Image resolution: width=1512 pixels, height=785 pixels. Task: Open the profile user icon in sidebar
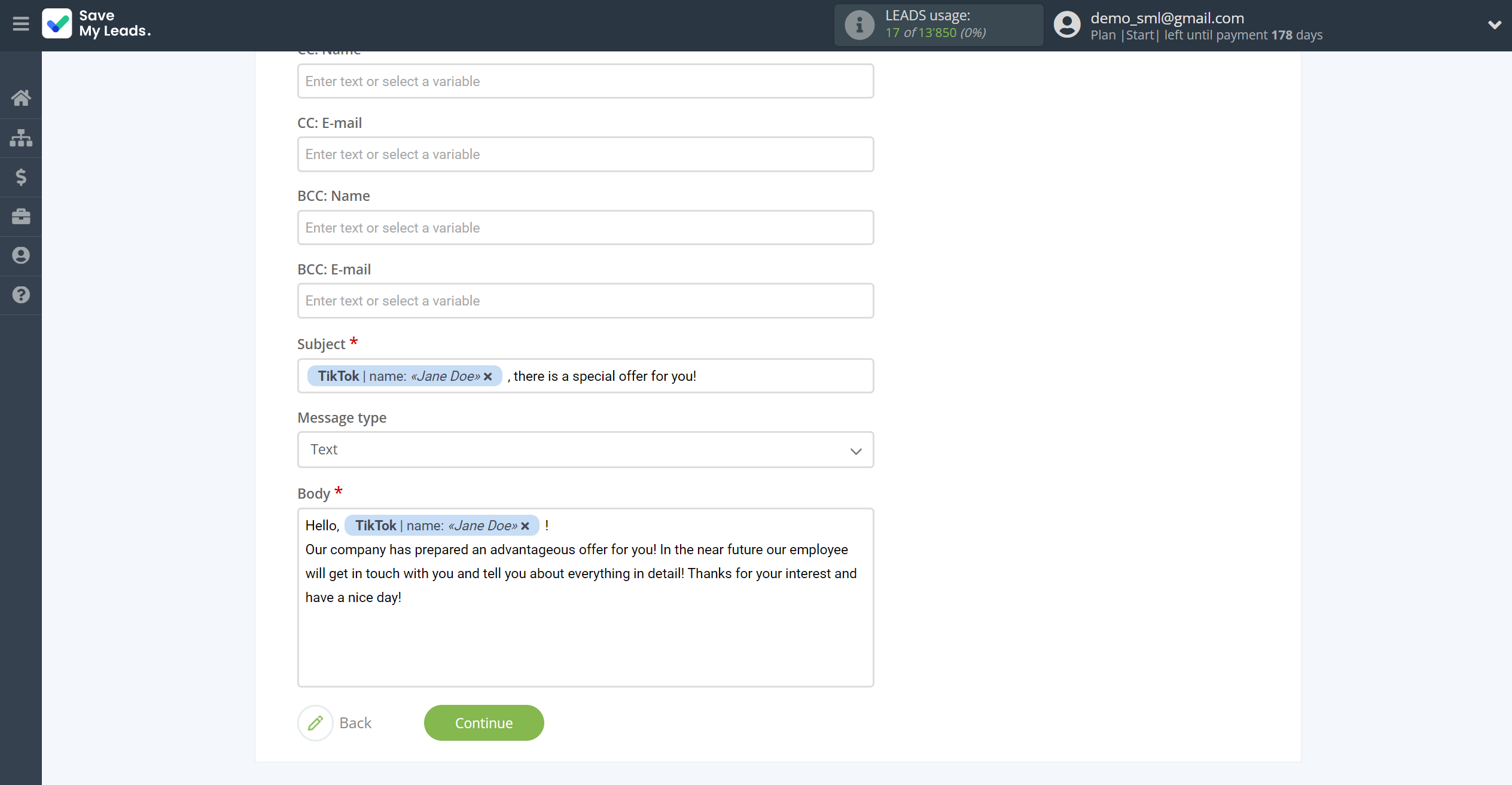pyautogui.click(x=21, y=255)
